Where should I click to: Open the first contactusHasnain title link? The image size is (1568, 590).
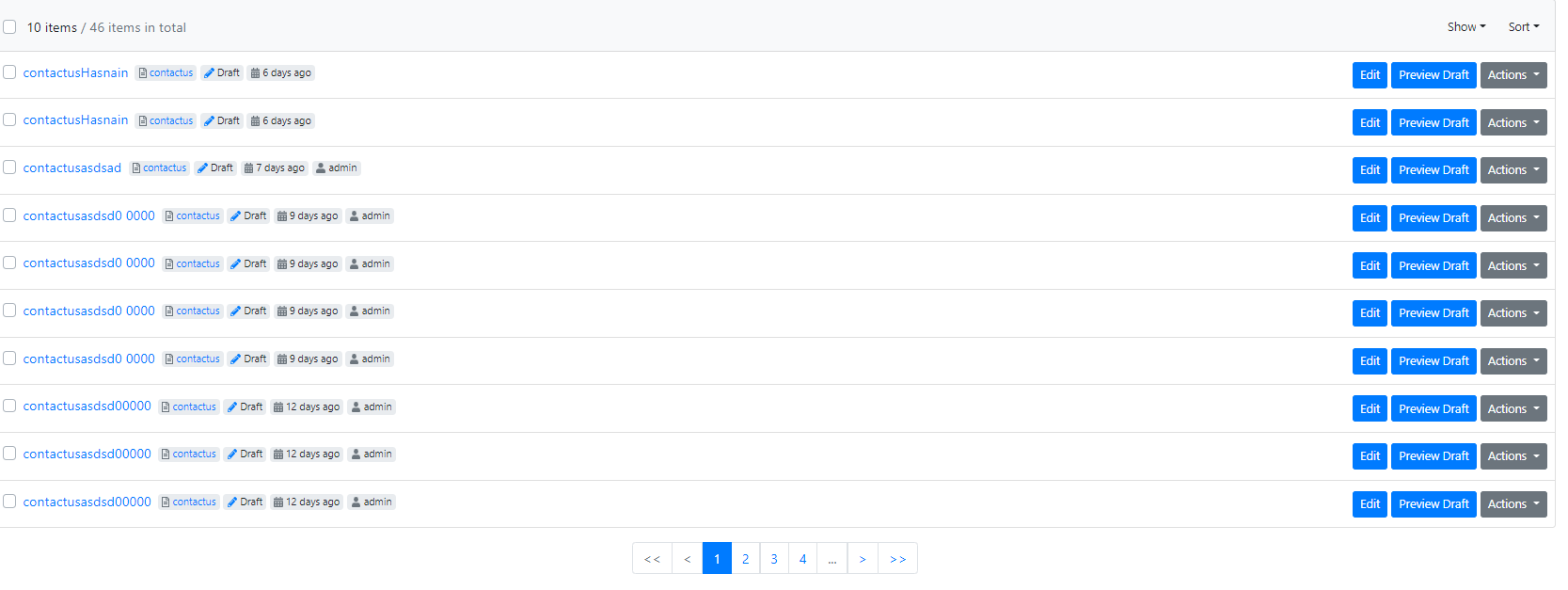coord(75,72)
